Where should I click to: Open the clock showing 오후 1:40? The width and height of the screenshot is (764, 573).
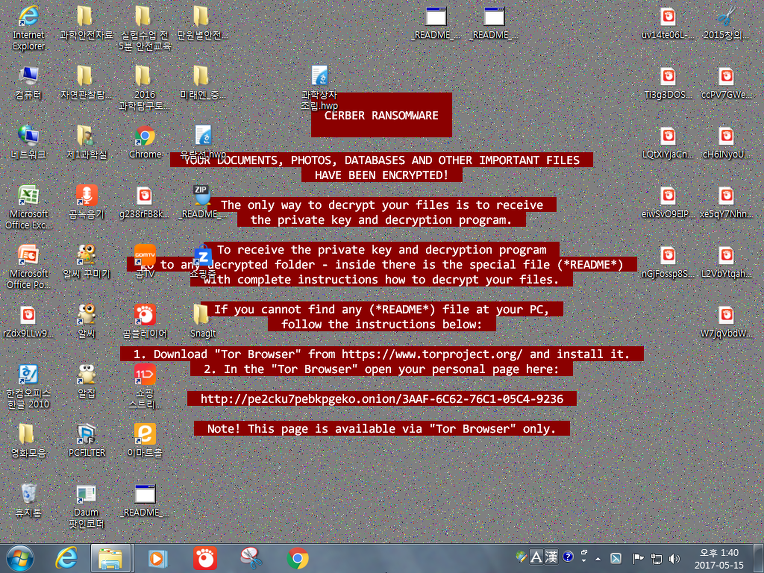719,558
